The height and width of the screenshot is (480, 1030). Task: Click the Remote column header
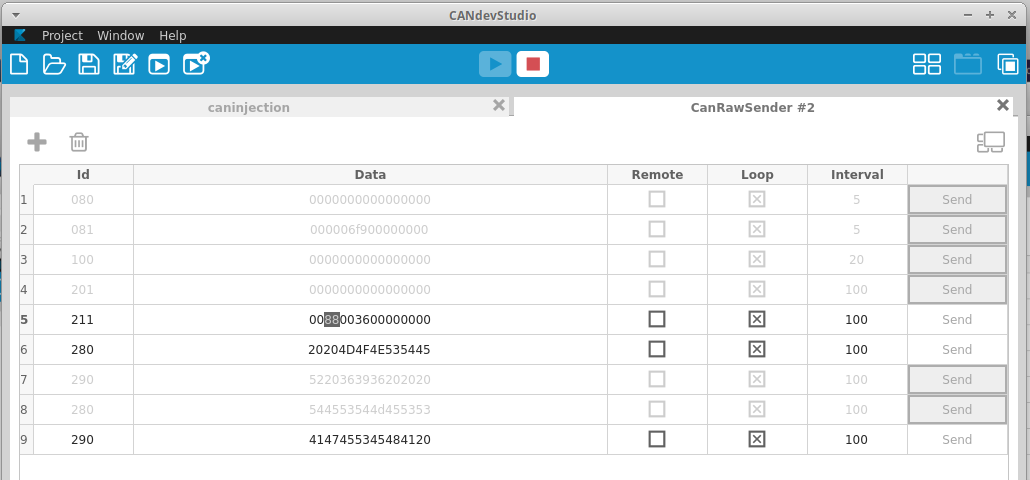coord(658,175)
